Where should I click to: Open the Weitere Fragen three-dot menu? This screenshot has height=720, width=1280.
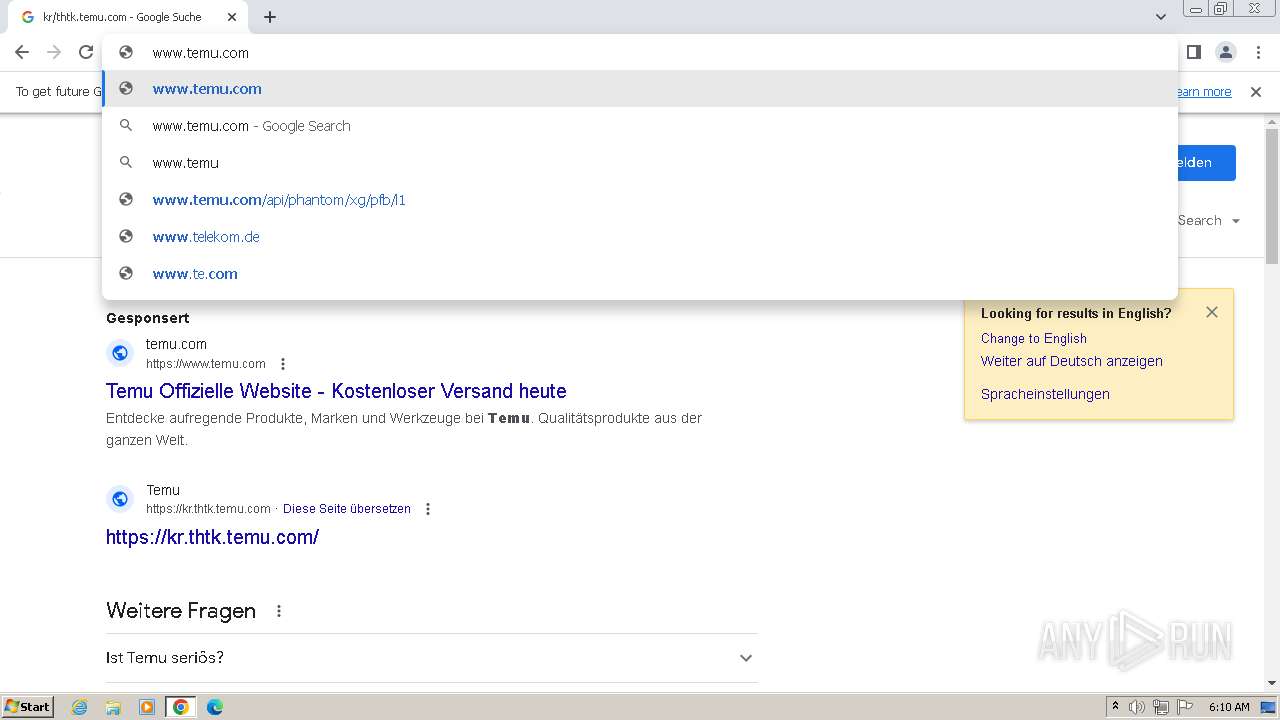point(279,611)
